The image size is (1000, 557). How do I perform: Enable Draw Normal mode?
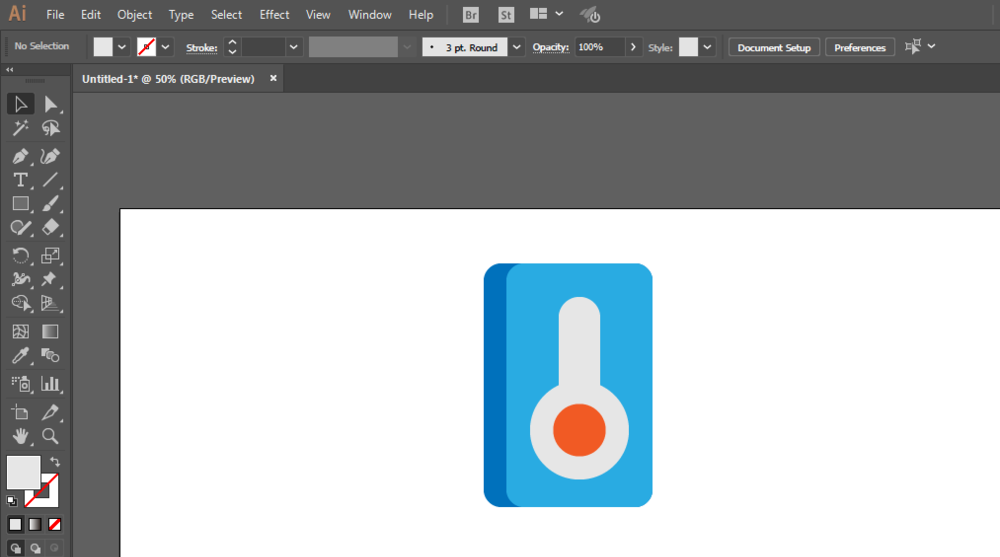pos(15,548)
